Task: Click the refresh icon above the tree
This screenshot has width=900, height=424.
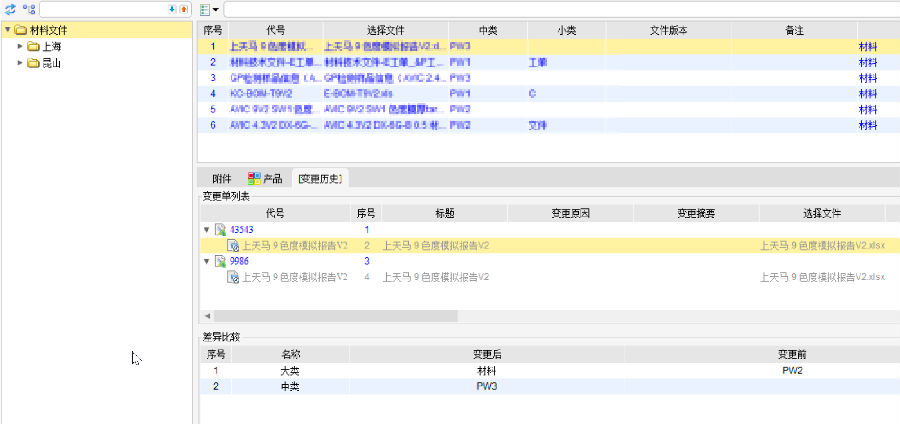Action: (9, 9)
